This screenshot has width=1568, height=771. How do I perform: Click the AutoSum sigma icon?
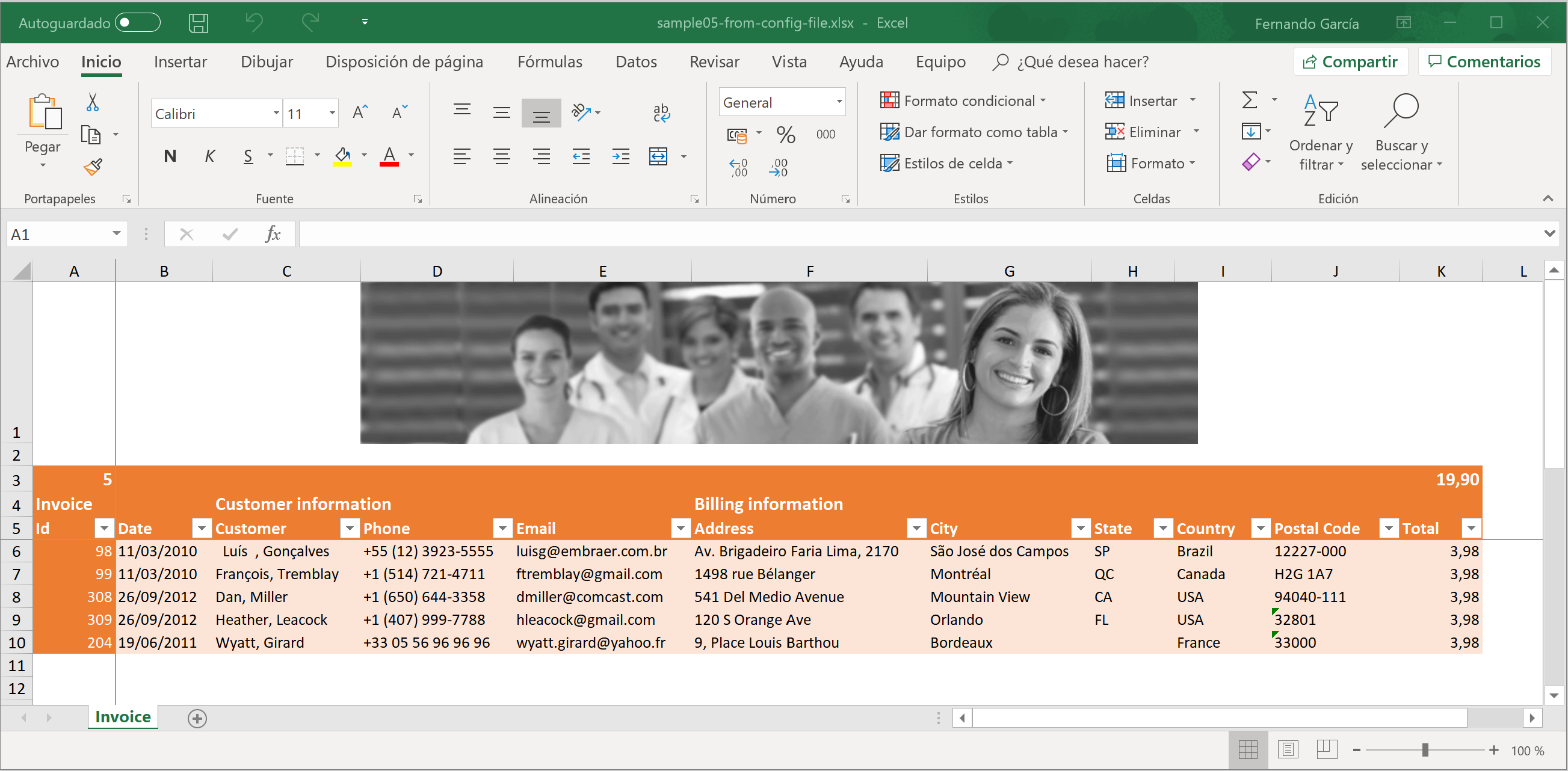tap(1249, 100)
